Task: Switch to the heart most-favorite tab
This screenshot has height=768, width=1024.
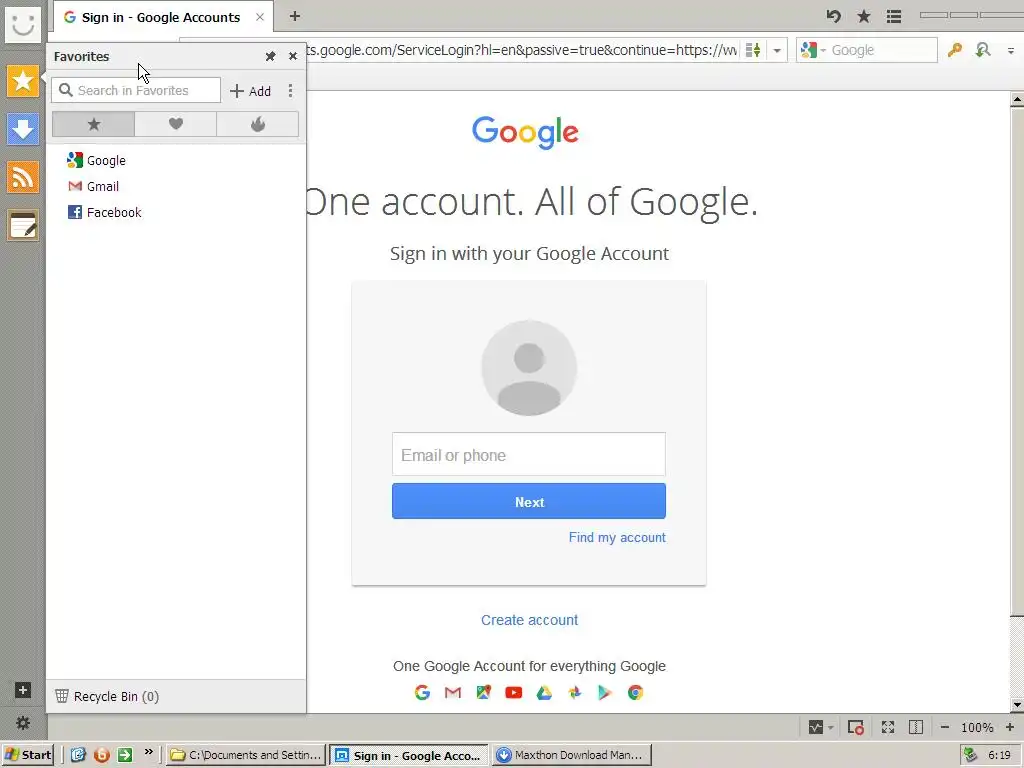Action: [x=176, y=124]
